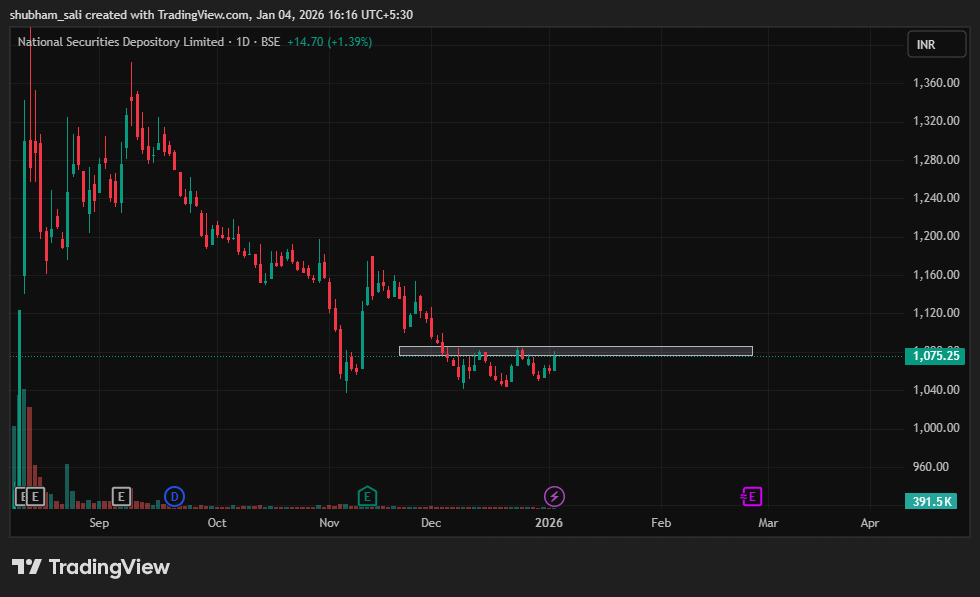Click the 1,240.00 price axis label
The width and height of the screenshot is (980, 597).
click(x=936, y=198)
